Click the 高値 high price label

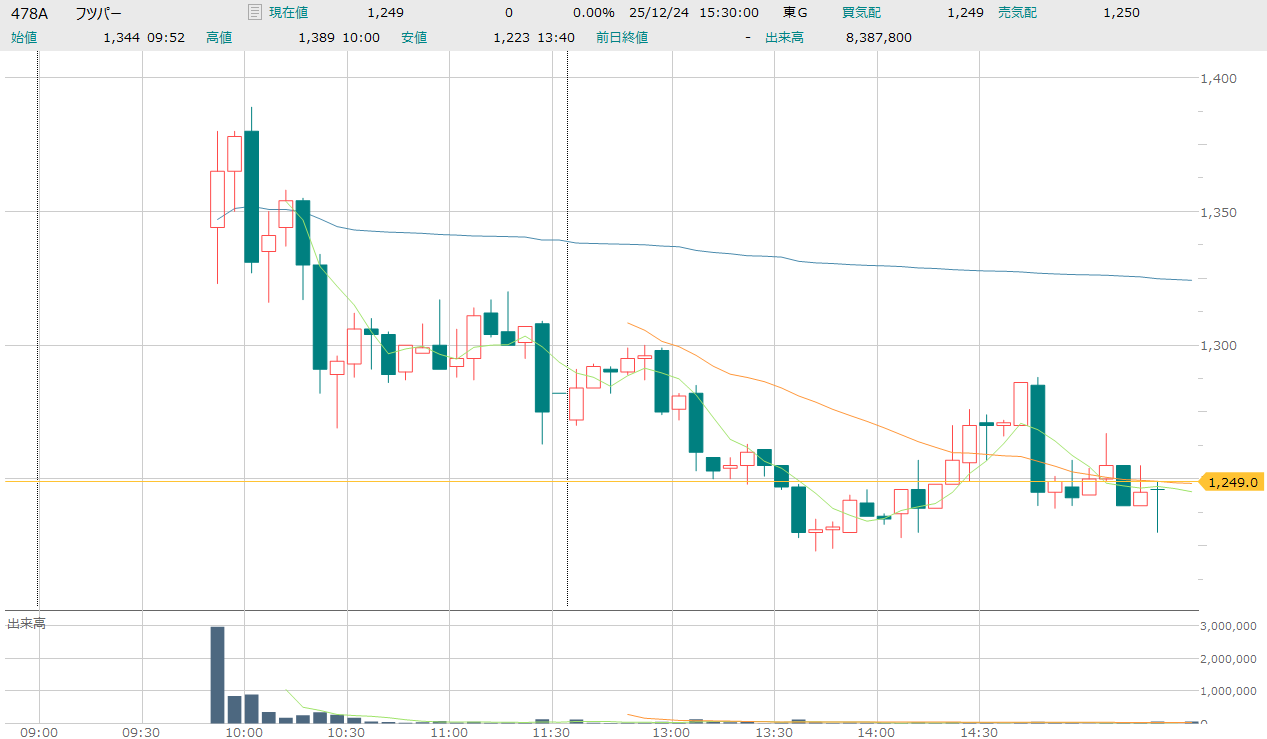coord(219,37)
